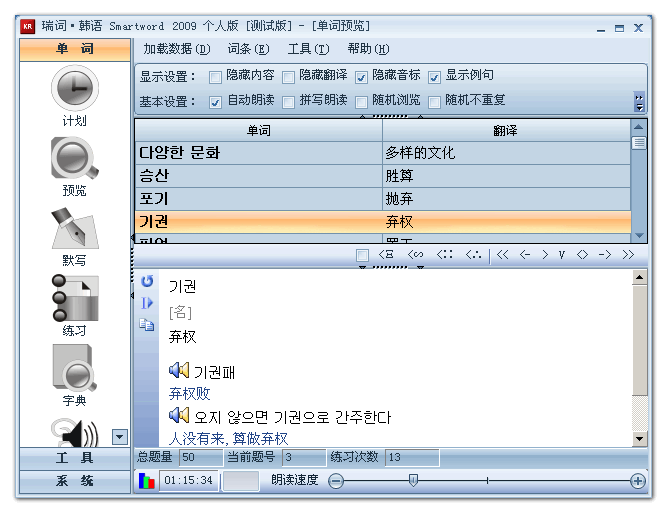This screenshot has height=513, width=667.
Task: Click the copy icon beside word detail
Action: point(147,325)
